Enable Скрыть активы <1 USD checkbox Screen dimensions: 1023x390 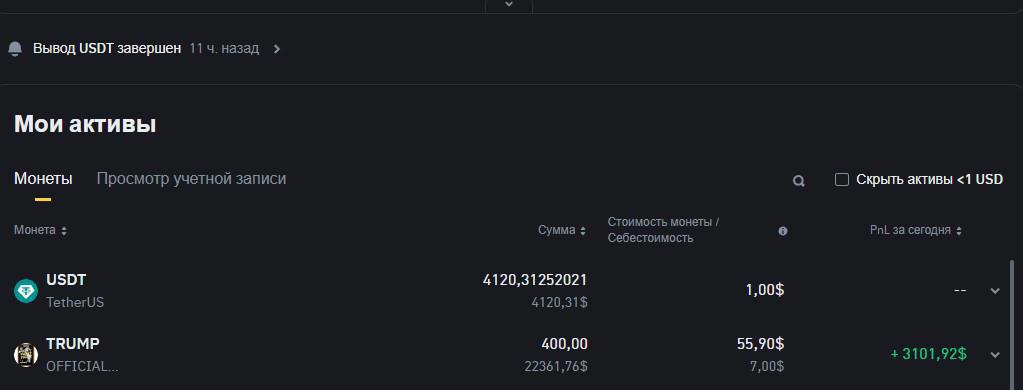pyautogui.click(x=842, y=179)
